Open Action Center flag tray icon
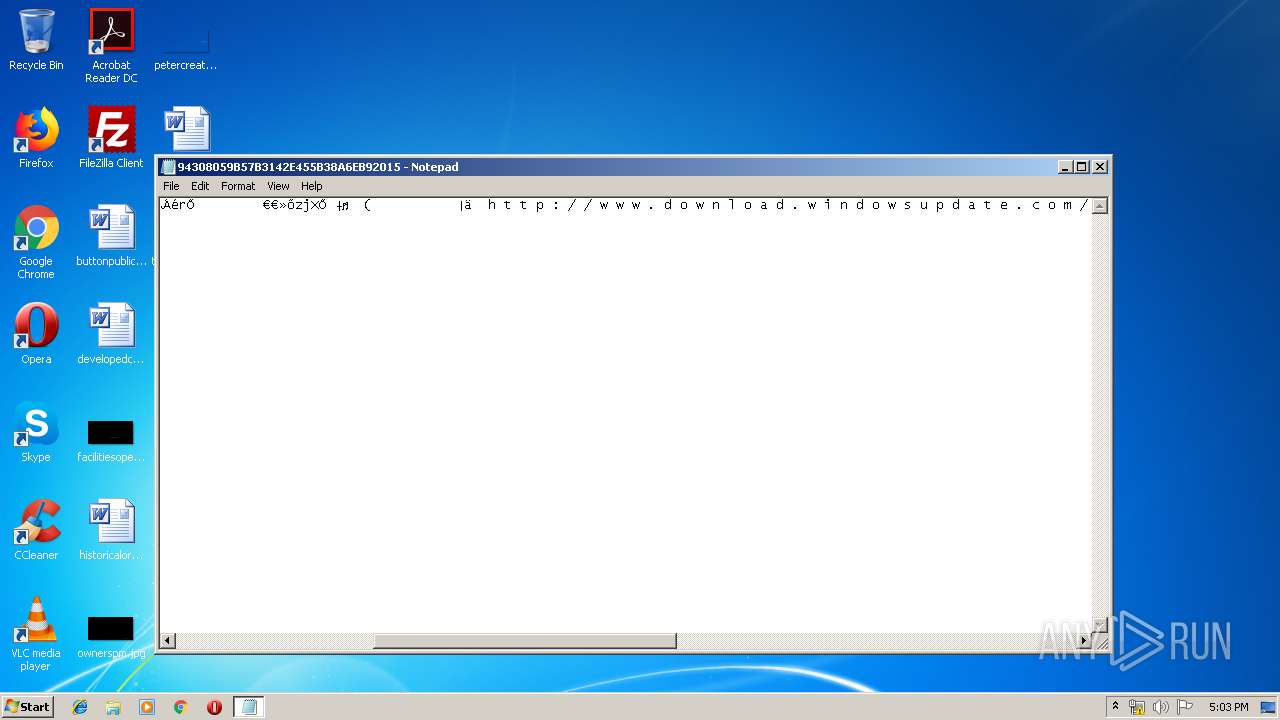Viewport: 1280px width, 720px height. coord(1185,707)
